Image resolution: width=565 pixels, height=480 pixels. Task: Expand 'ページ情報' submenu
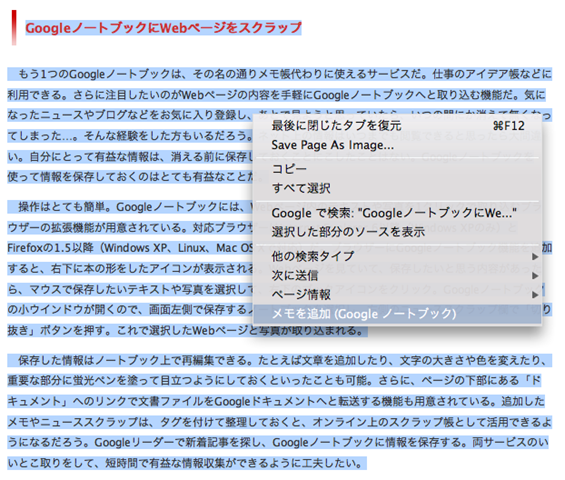(397, 295)
